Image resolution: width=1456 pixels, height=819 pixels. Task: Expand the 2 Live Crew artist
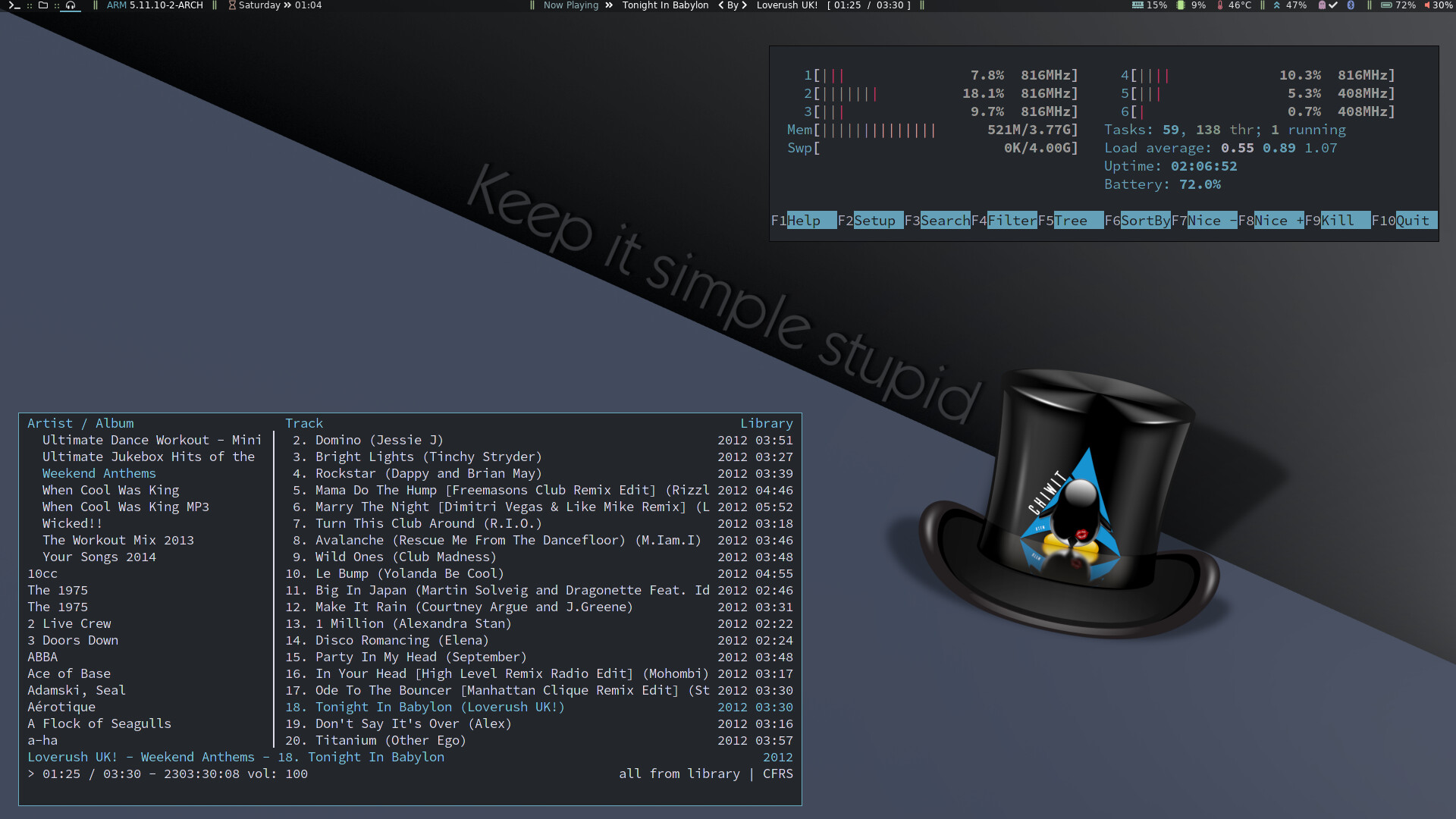click(x=70, y=624)
